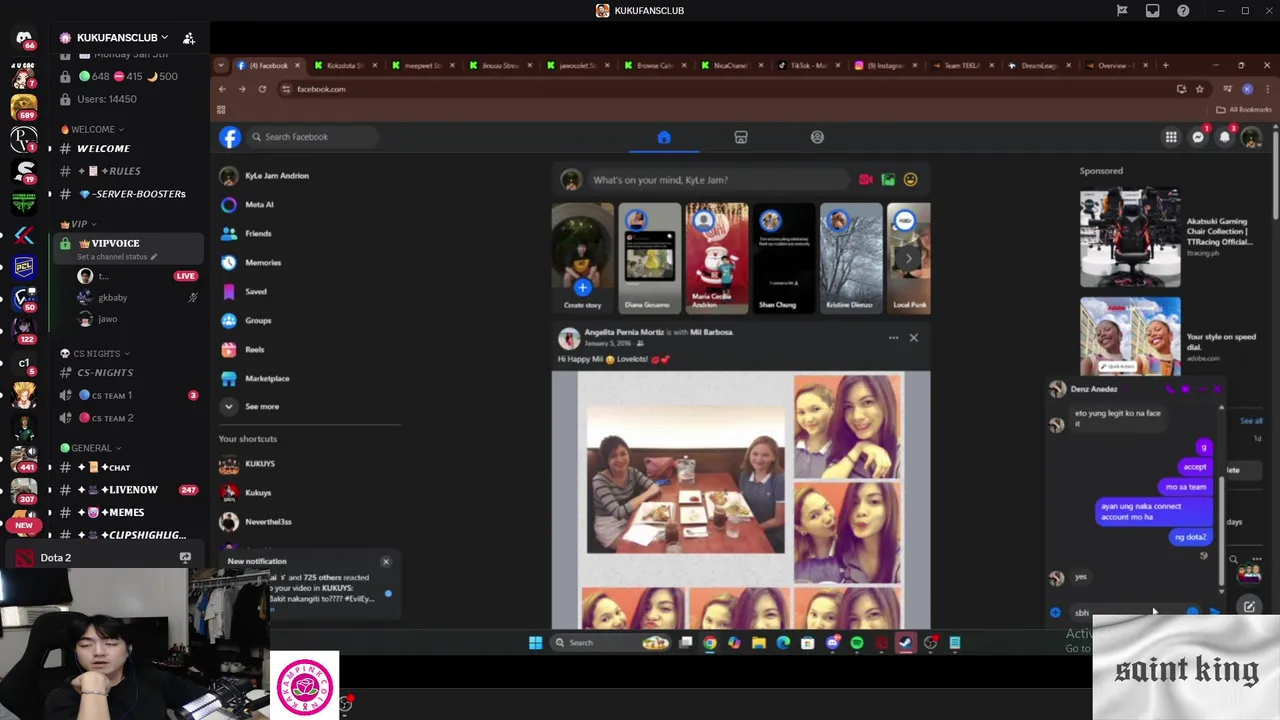Open Friends in Facebook sidebar
The height and width of the screenshot is (720, 1280).
coord(258,233)
